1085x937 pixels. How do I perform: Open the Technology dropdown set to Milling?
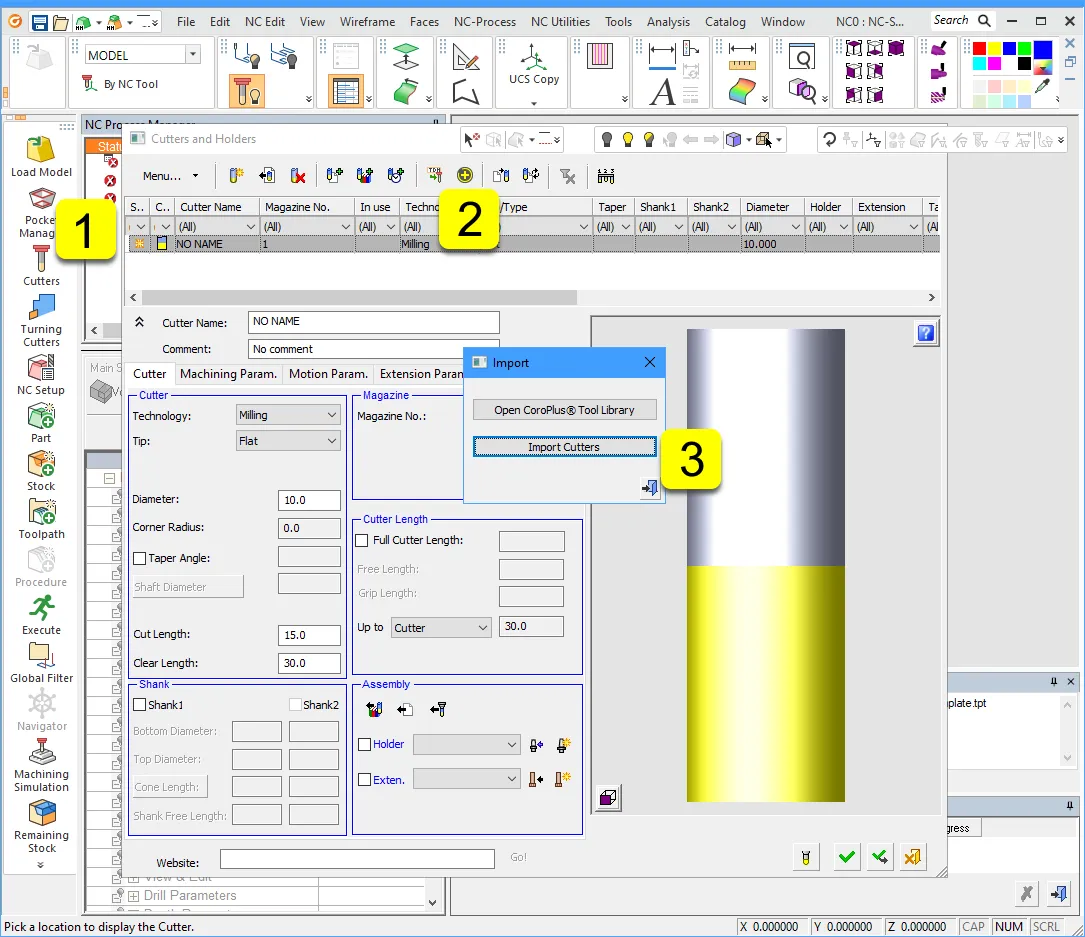[289, 415]
